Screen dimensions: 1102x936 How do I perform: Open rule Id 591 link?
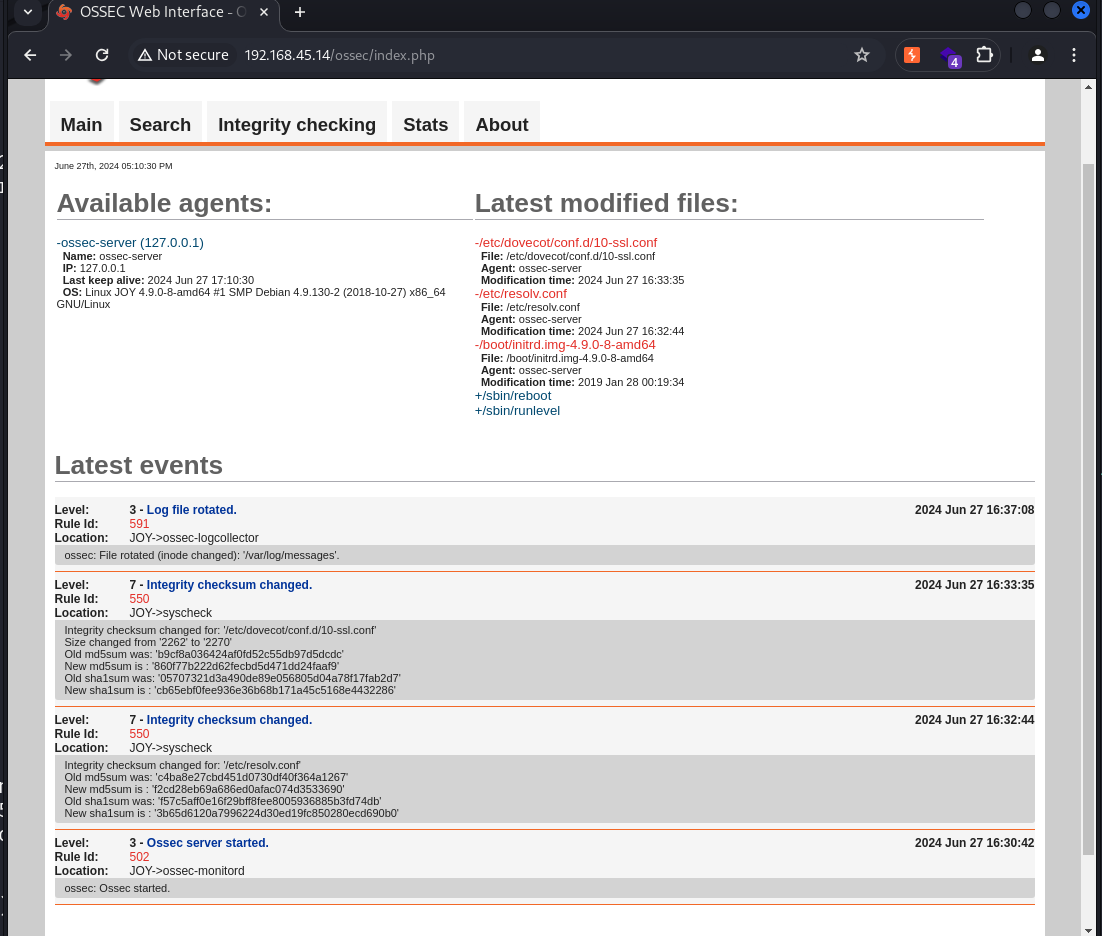(x=139, y=524)
